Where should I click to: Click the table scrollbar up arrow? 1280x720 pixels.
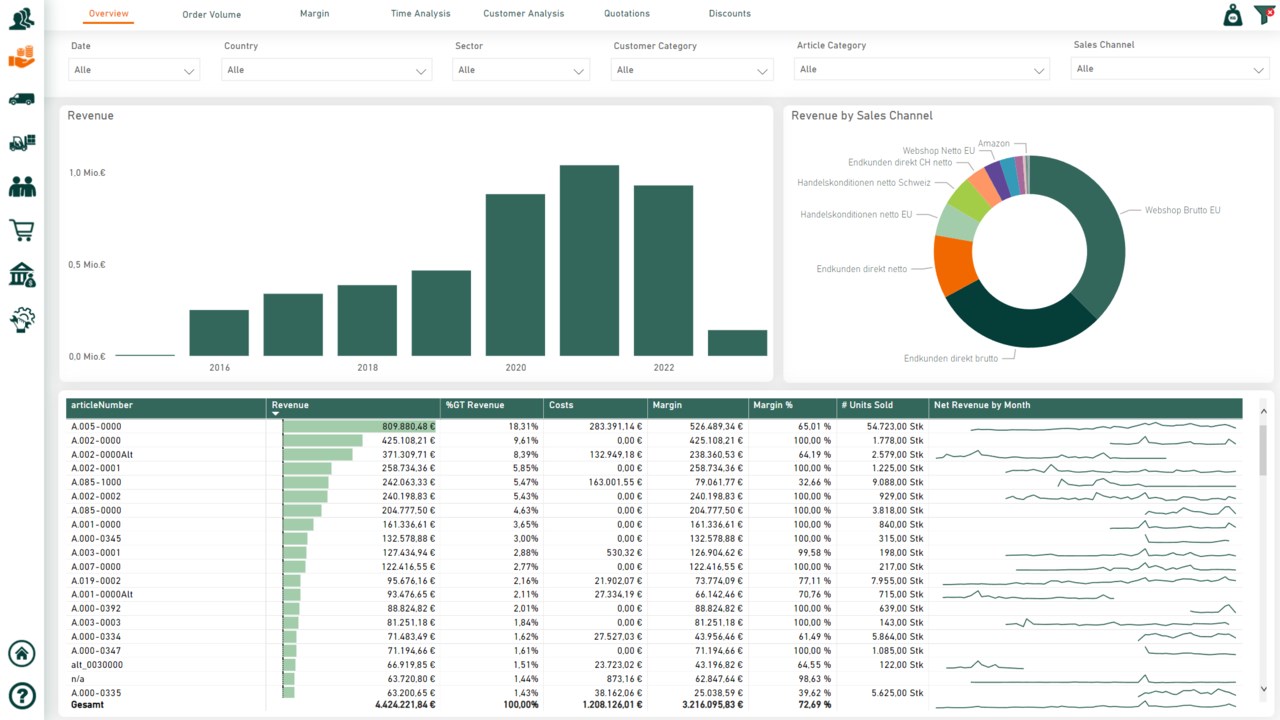coord(1263,411)
